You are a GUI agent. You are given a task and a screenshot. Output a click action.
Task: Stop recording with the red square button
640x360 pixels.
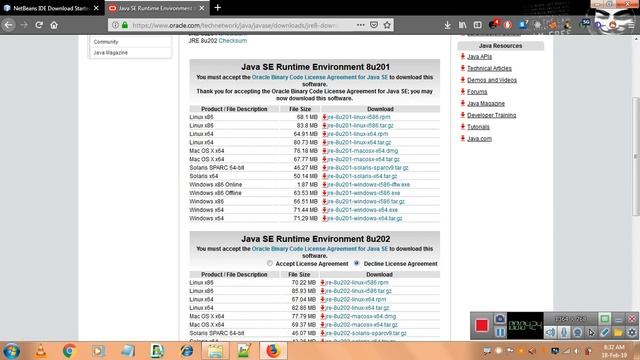tap(482, 325)
